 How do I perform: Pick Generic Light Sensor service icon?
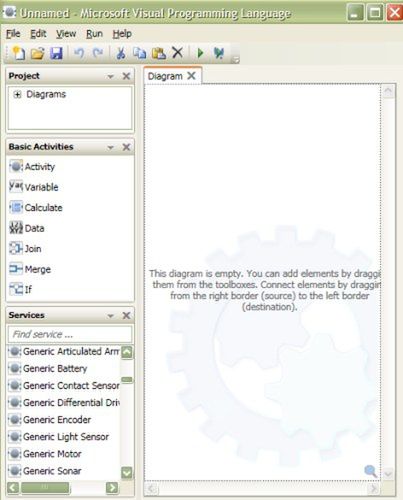click(15, 436)
